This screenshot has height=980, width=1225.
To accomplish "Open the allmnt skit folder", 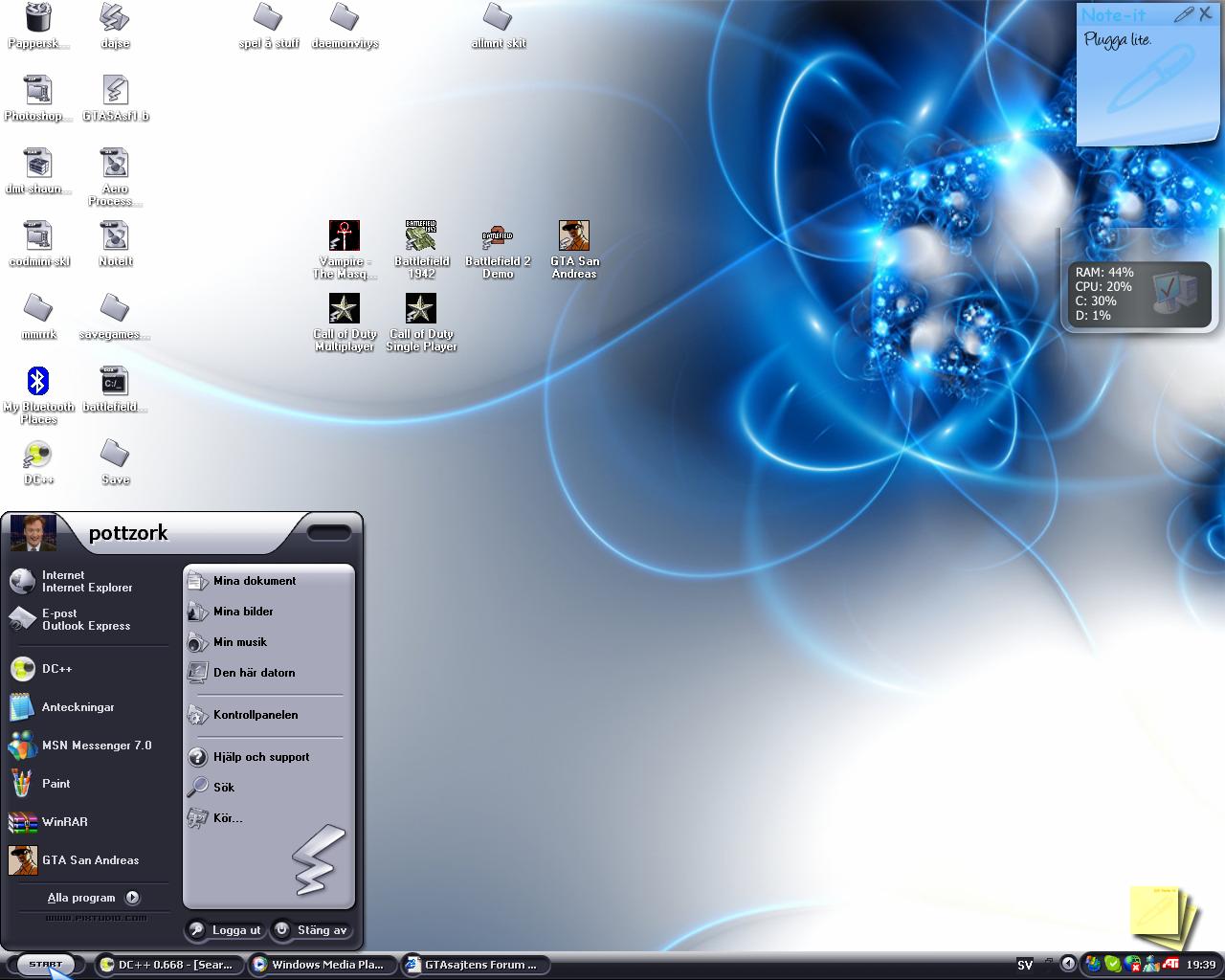I will coord(498,24).
